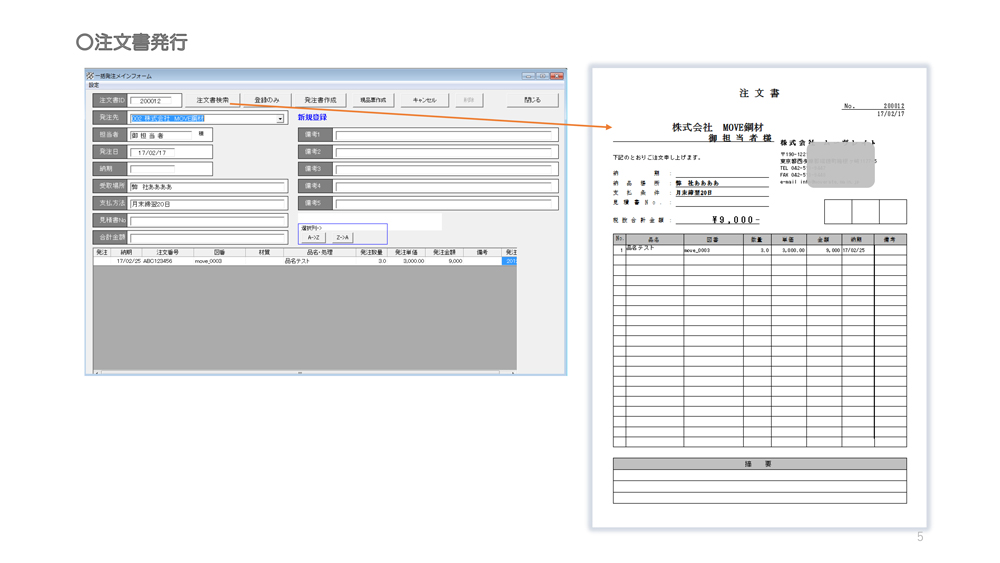Screen dimensions: 1000x563
Task: Click the greyed-out 削除 button
Action: click(x=469, y=100)
